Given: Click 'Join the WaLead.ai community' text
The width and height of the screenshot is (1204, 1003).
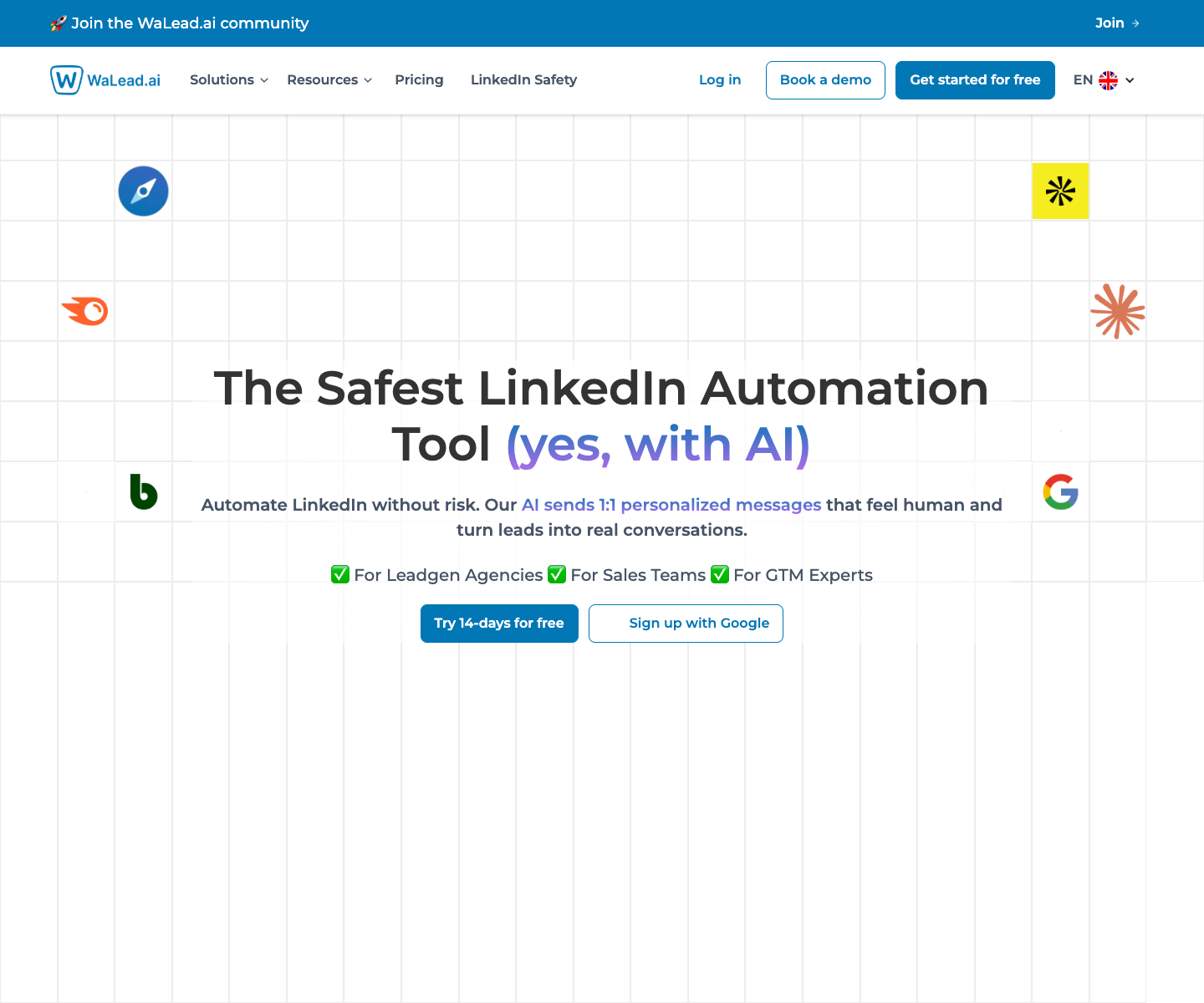Looking at the screenshot, I should coord(190,23).
